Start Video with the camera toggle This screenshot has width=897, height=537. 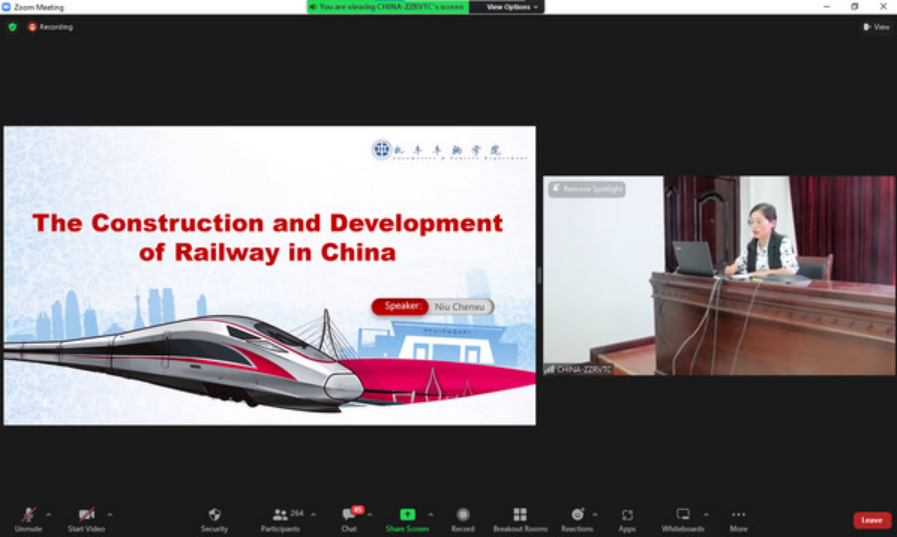point(86,516)
